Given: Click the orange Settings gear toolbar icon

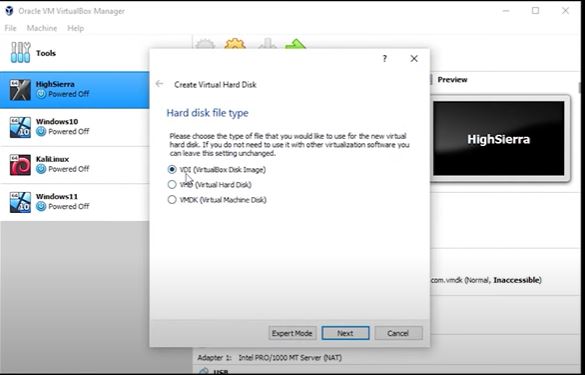Looking at the screenshot, I should (235, 43).
